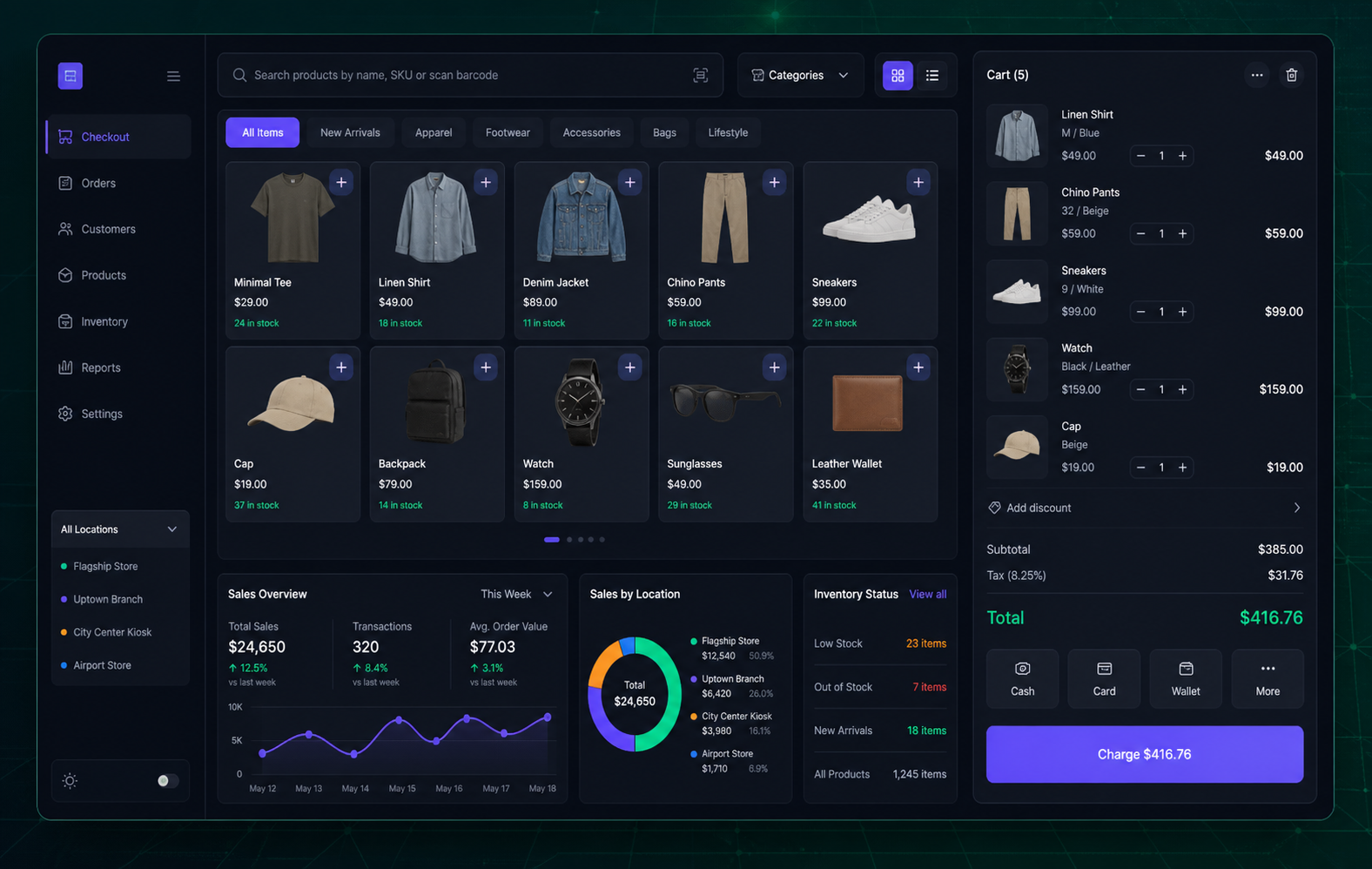Open Orders from the sidebar
The width and height of the screenshot is (1372, 869).
118,183
